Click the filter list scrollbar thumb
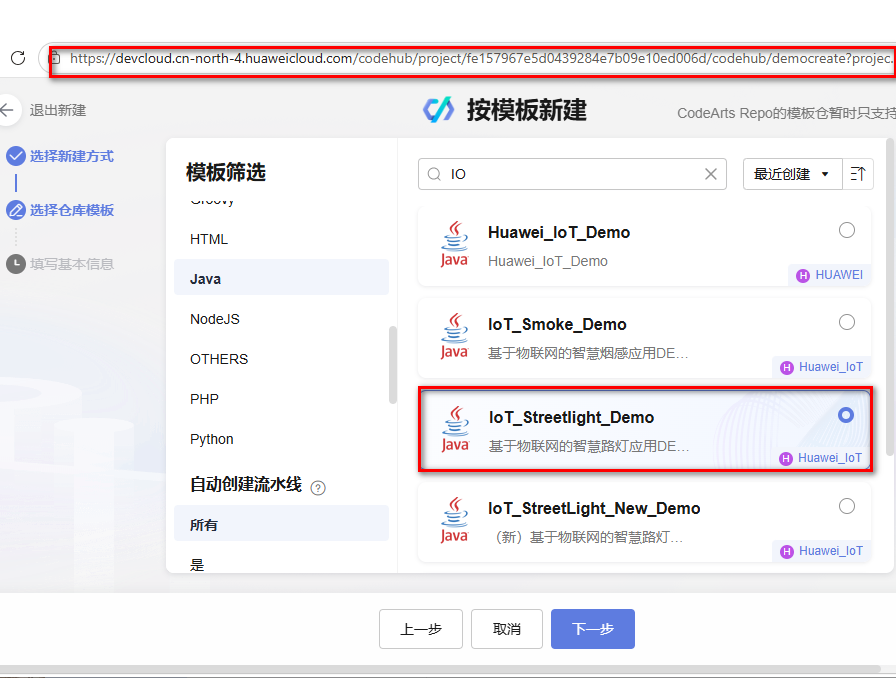This screenshot has width=896, height=678. click(x=393, y=365)
